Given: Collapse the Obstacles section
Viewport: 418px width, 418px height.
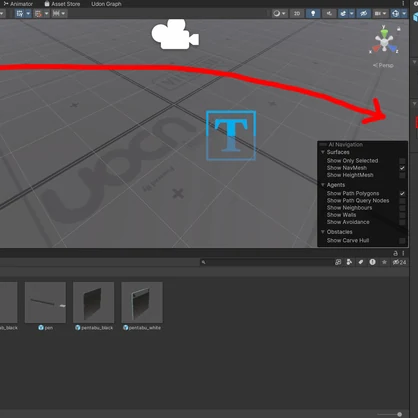Looking at the screenshot, I should point(323,232).
